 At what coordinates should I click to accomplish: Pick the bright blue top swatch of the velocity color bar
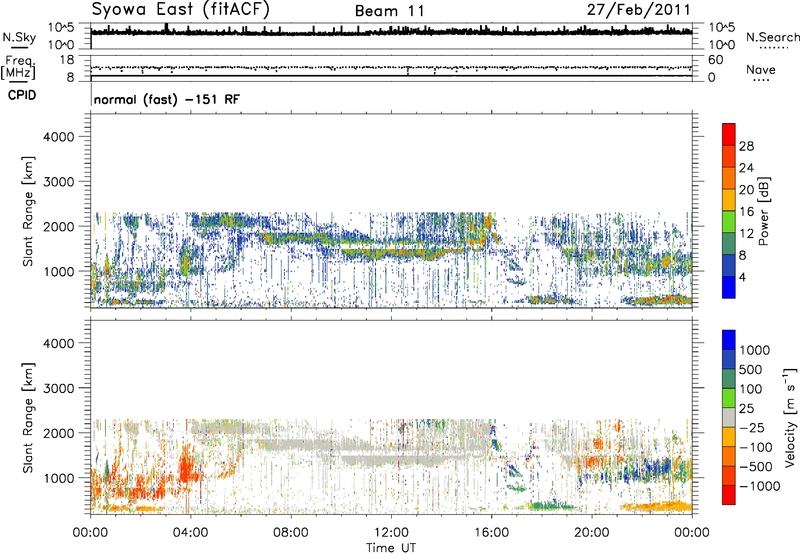(x=729, y=340)
